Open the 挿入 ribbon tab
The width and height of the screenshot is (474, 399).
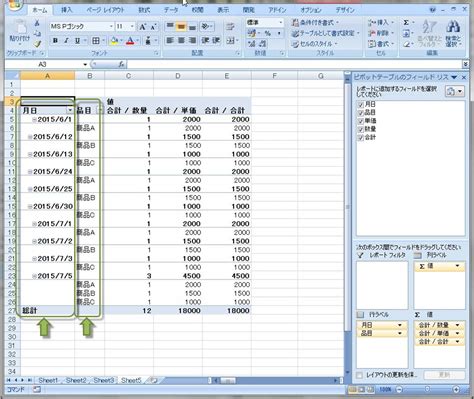click(x=67, y=10)
